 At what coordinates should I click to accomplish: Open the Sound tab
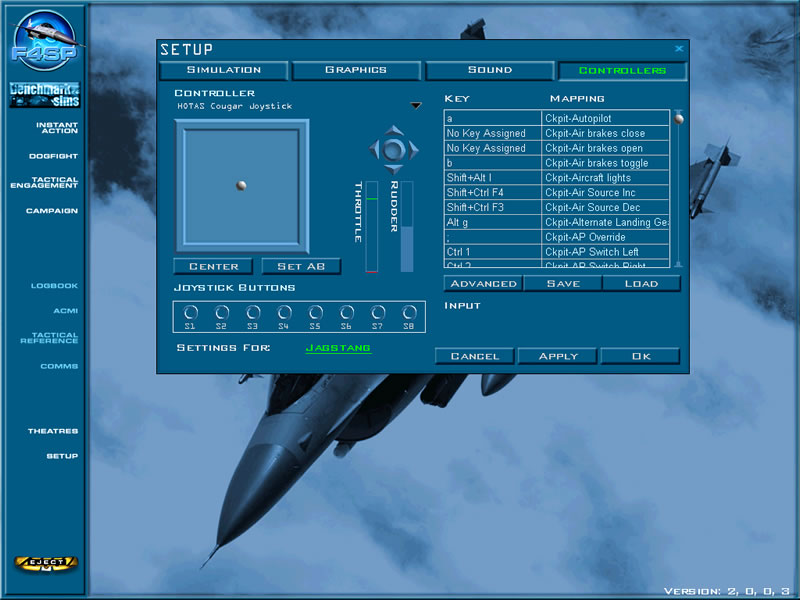click(490, 71)
